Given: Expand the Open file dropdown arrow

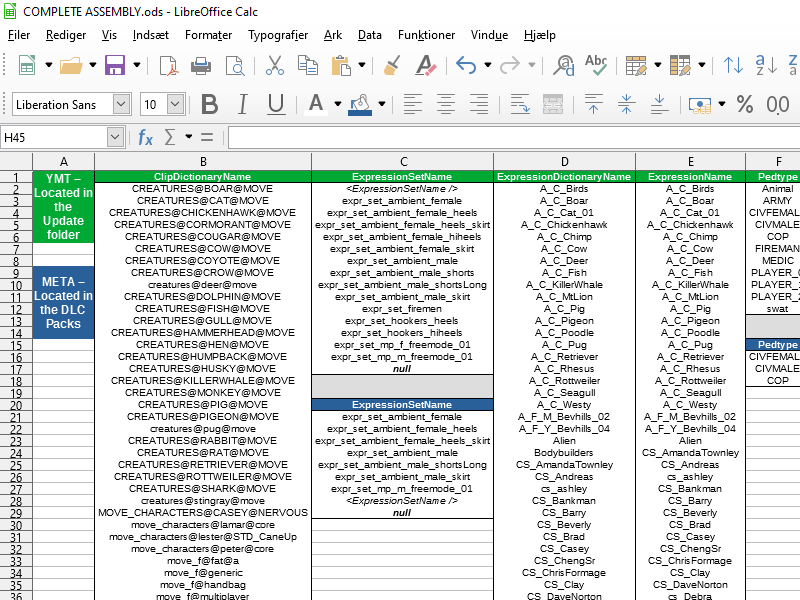Looking at the screenshot, I should pos(92,65).
